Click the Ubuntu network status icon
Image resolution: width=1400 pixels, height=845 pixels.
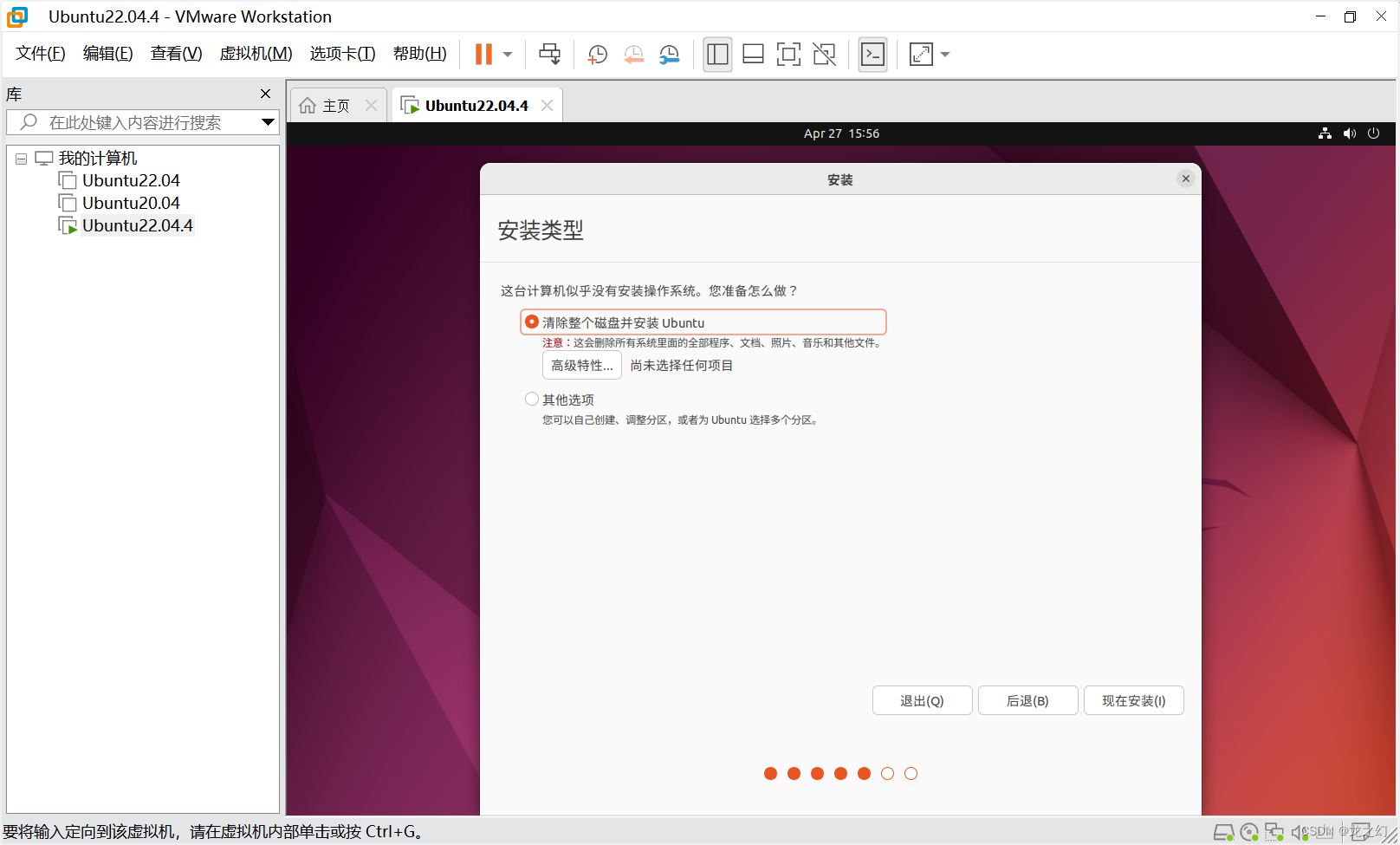[1325, 133]
